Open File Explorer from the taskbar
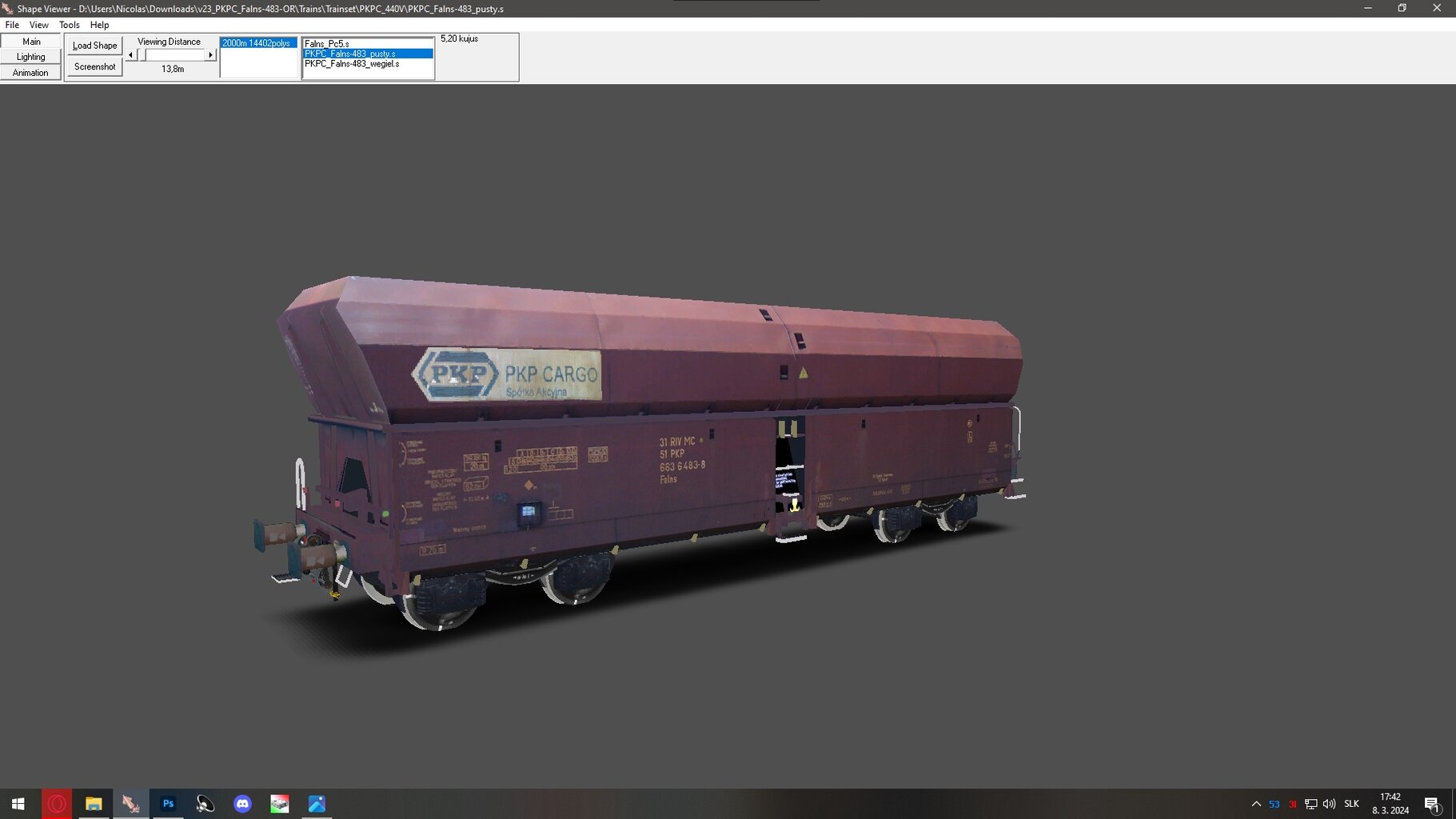This screenshot has width=1456, height=819. point(94,804)
